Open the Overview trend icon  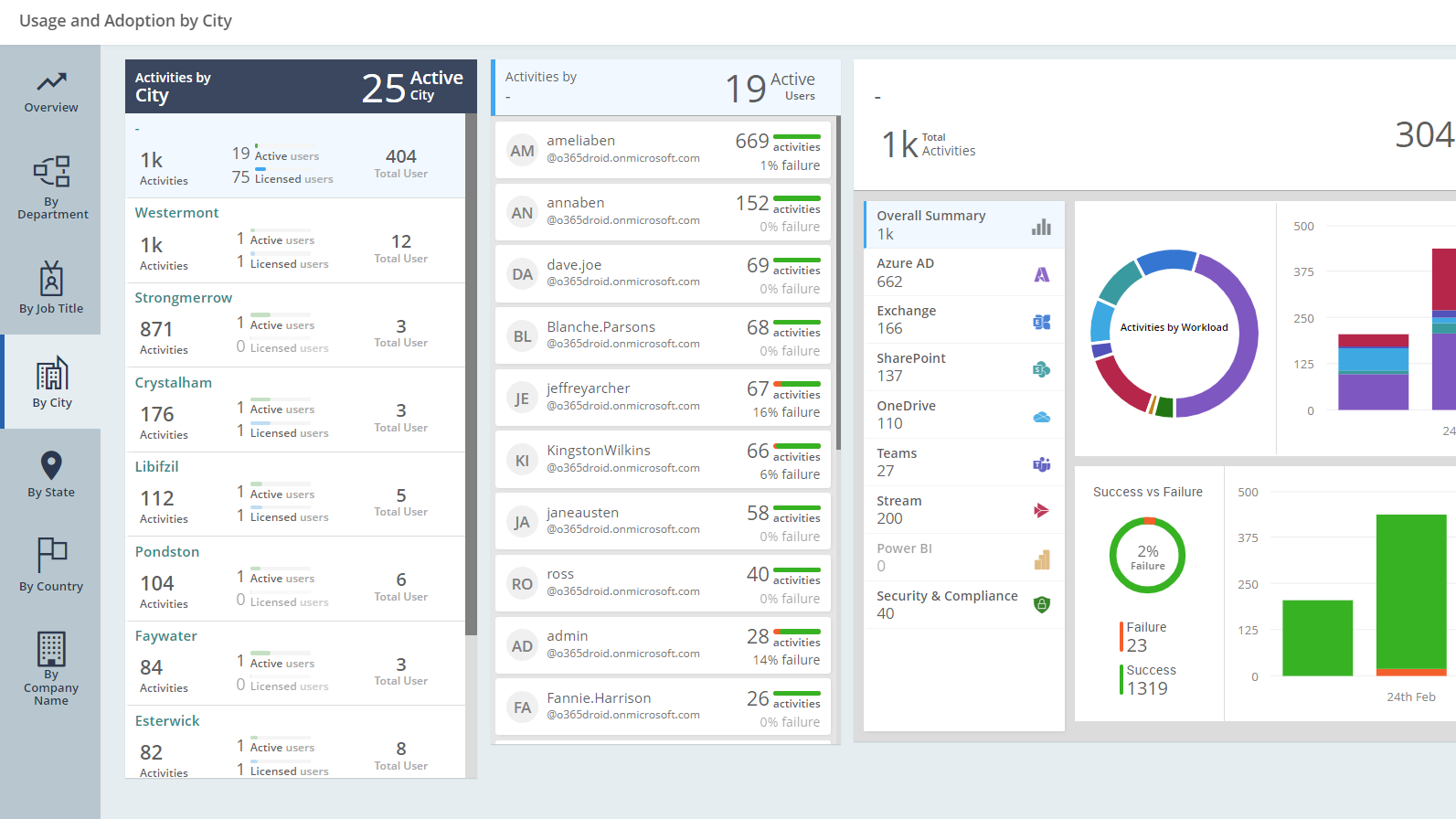point(51,82)
